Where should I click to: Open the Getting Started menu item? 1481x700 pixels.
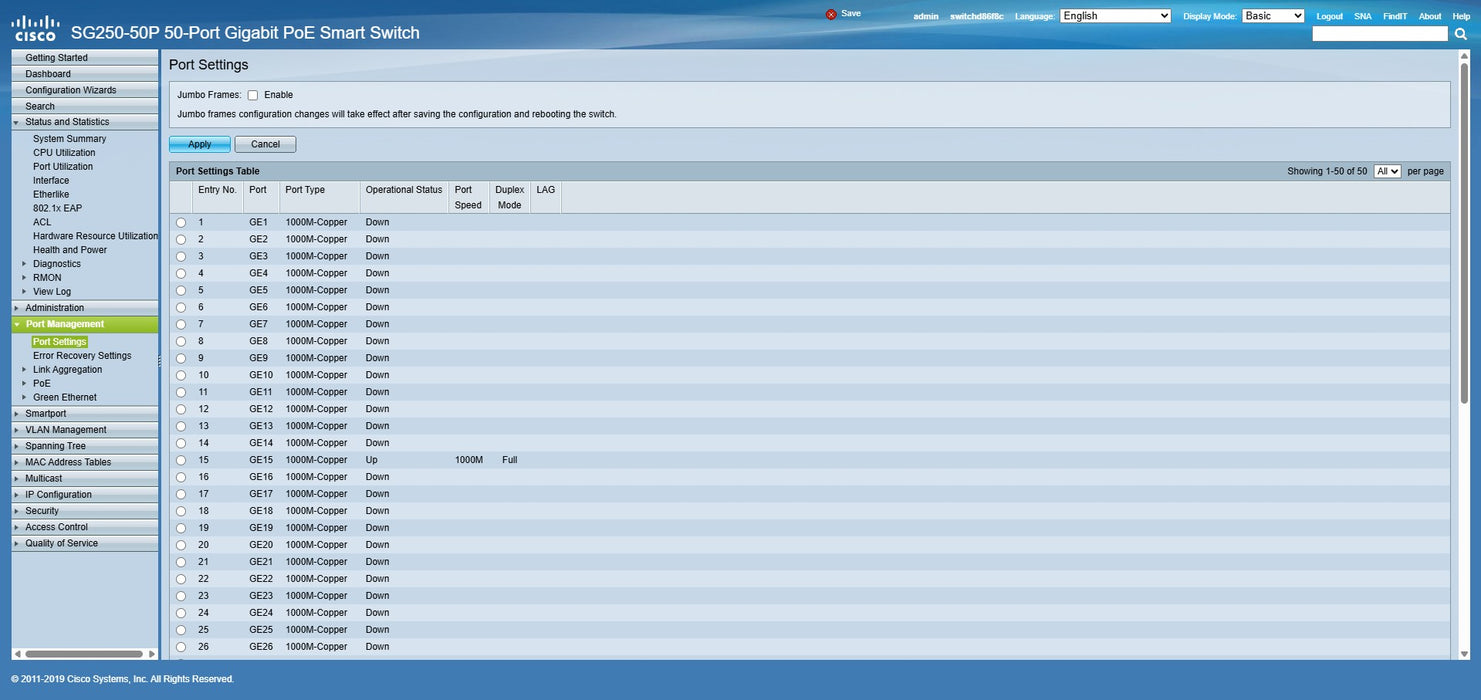(x=85, y=58)
